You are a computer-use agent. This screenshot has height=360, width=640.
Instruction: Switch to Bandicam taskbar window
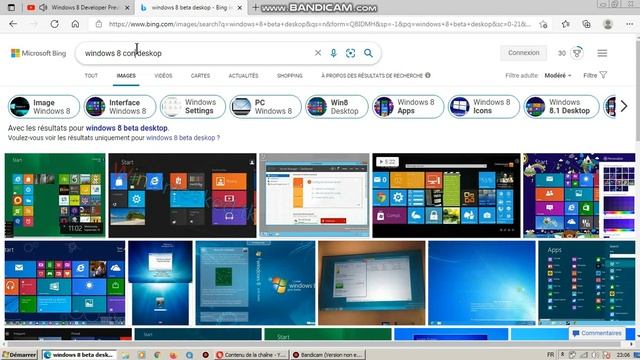tap(328, 355)
